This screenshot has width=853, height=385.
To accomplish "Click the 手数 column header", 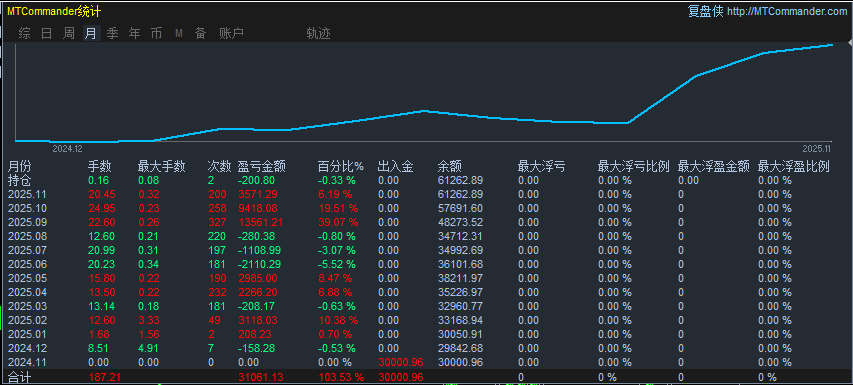I will pyautogui.click(x=100, y=167).
